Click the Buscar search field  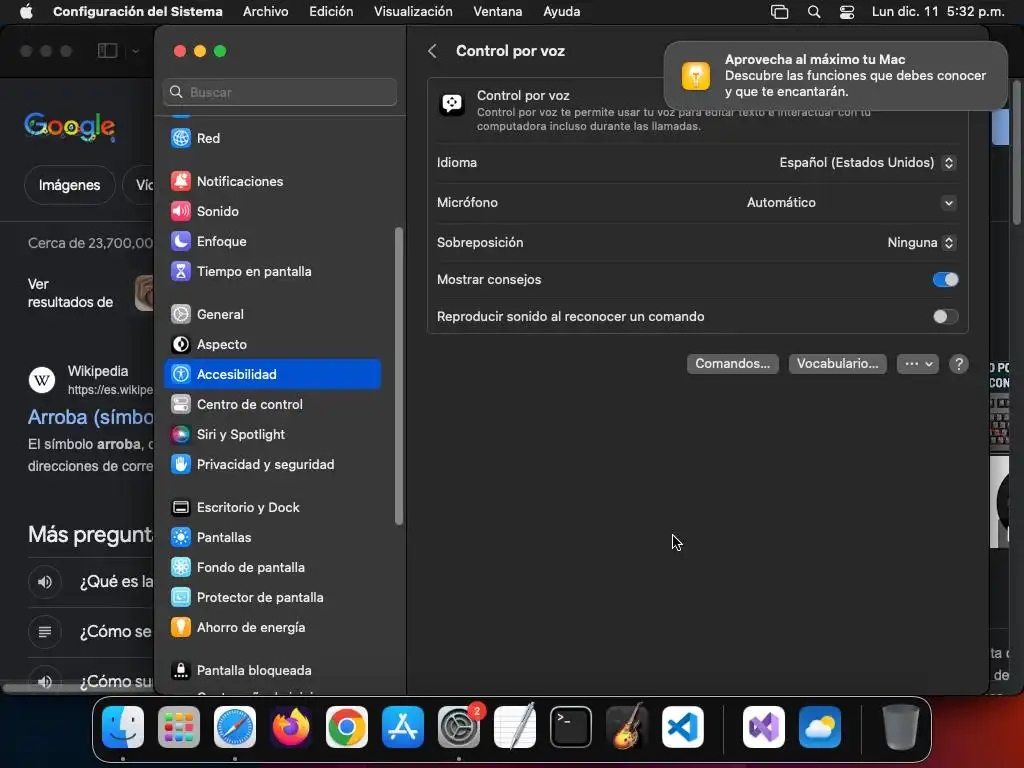coord(280,92)
